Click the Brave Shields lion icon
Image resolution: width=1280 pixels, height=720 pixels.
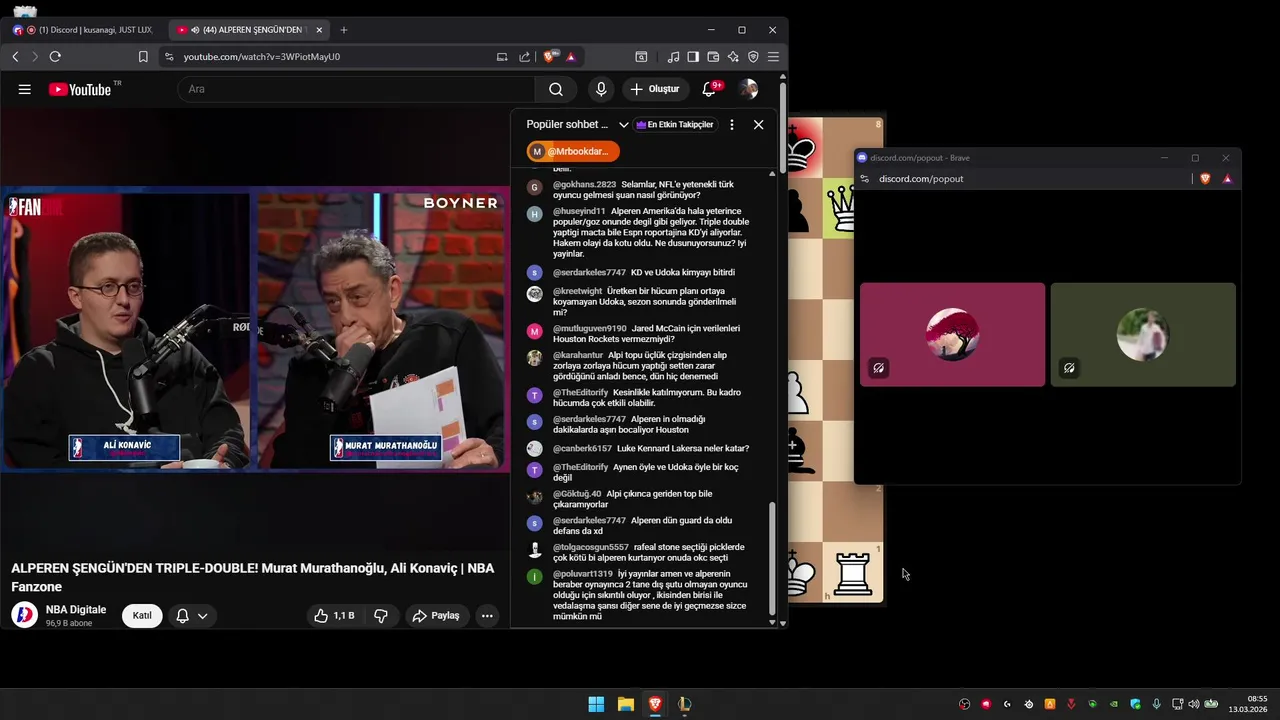click(550, 57)
